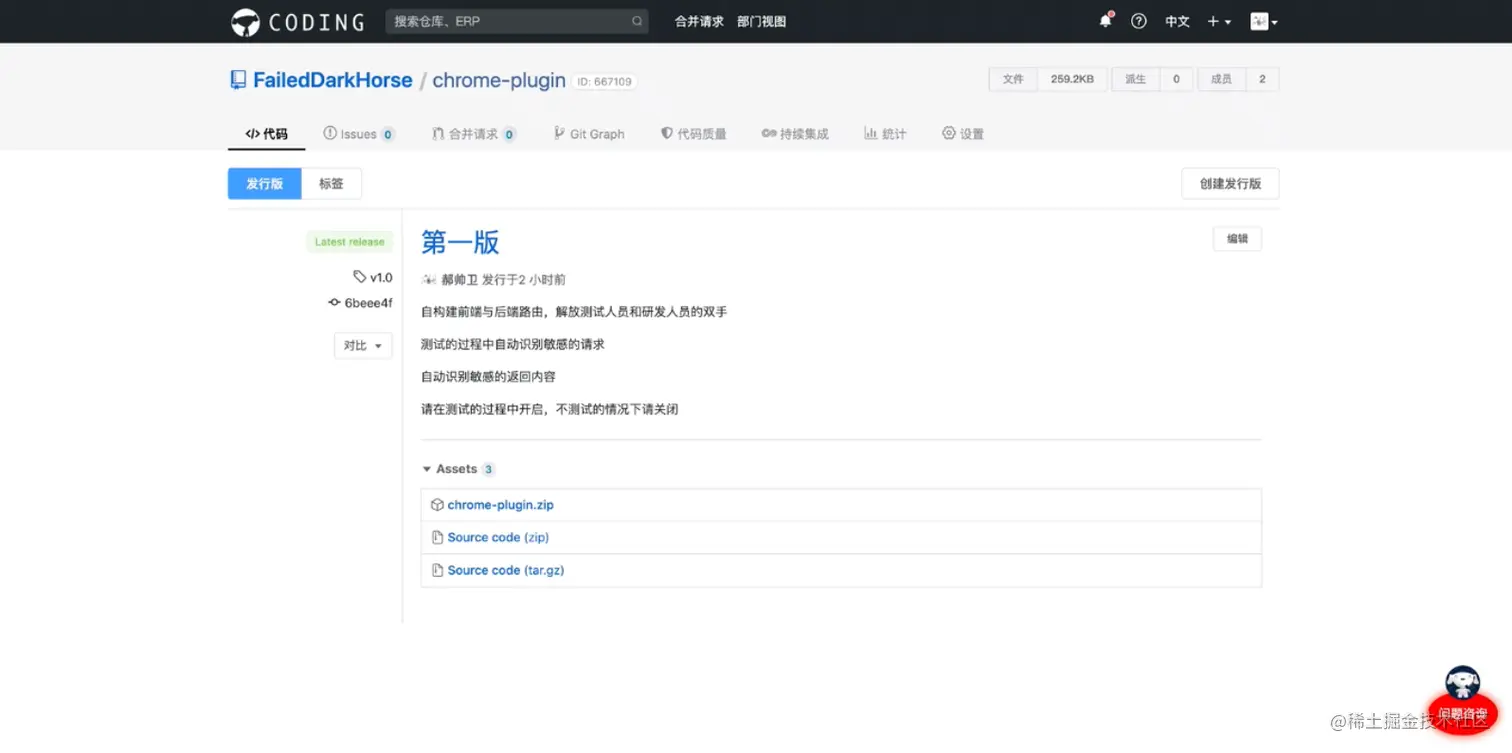Click the repository book icon
This screenshot has width=1512, height=753.
(238, 80)
